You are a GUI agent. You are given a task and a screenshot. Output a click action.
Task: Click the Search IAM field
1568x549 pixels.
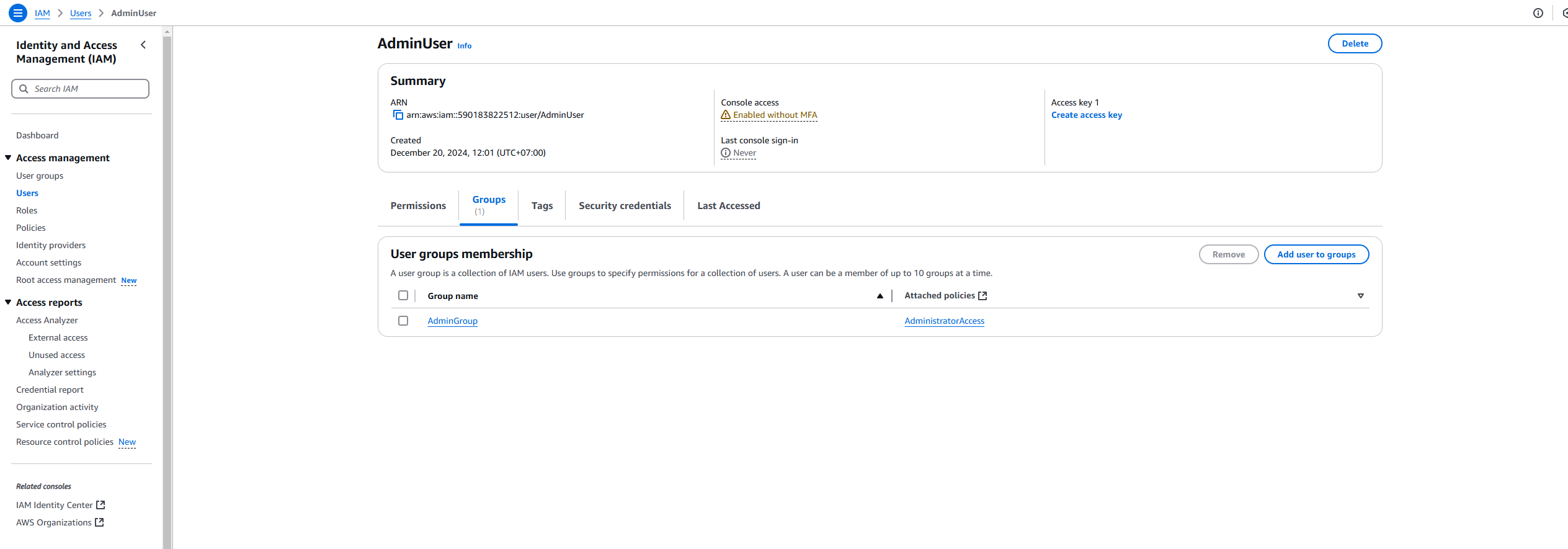[x=80, y=89]
